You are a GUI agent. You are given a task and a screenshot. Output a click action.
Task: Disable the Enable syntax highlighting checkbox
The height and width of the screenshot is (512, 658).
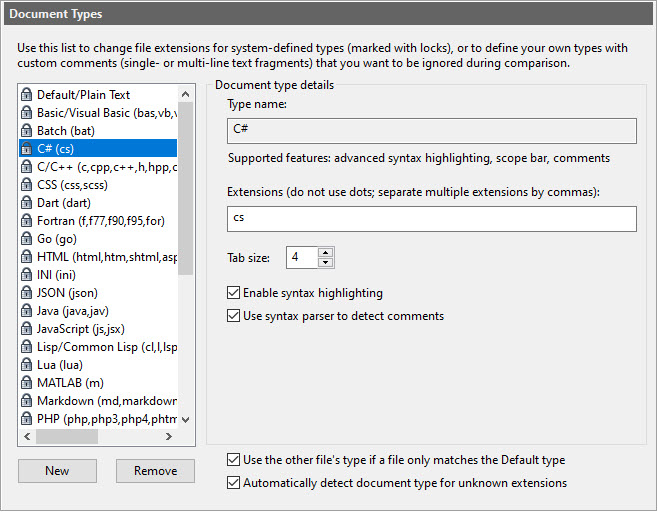point(234,294)
